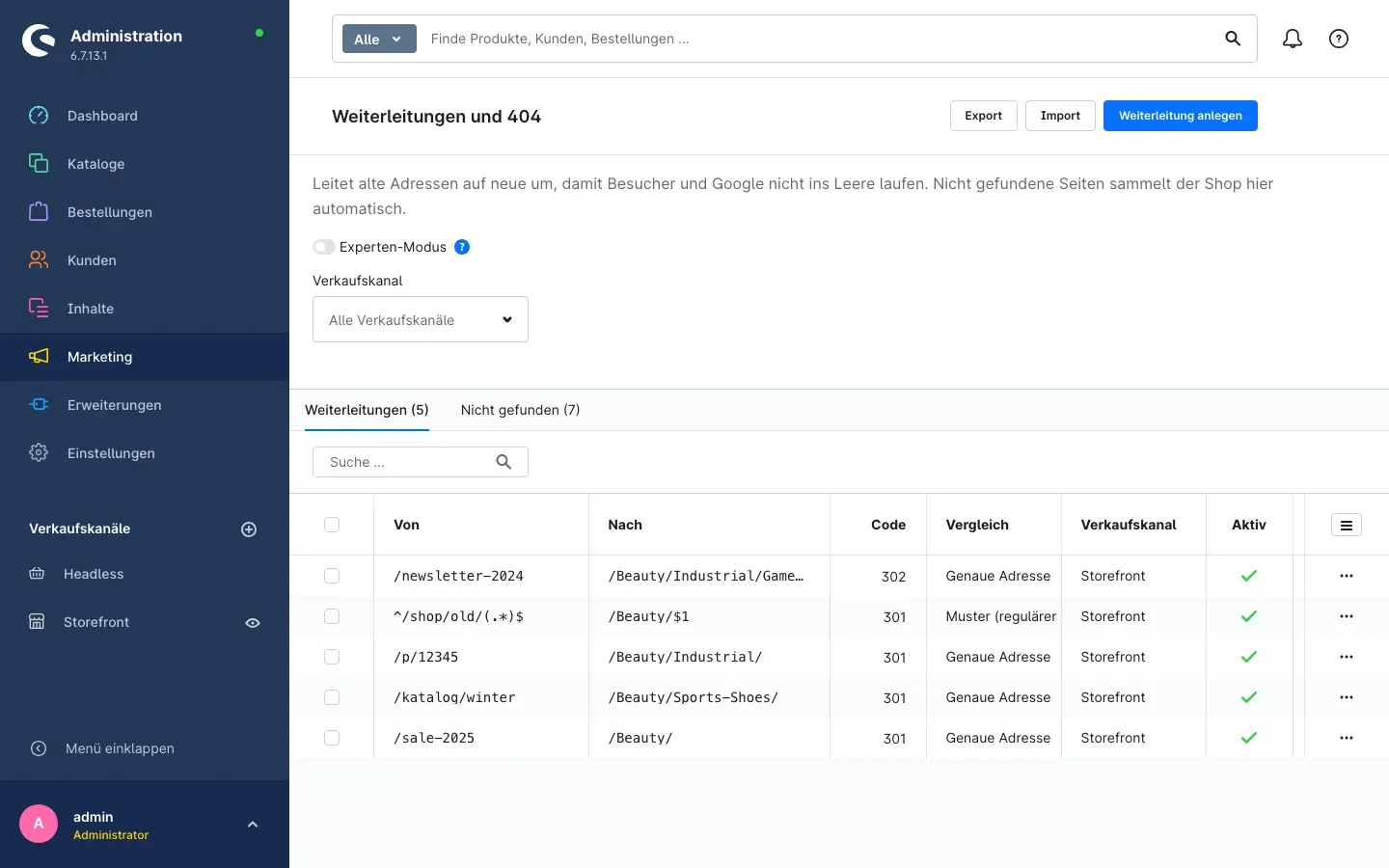Click the Headless basket icon
This screenshot has height=868, width=1389.
(x=37, y=574)
